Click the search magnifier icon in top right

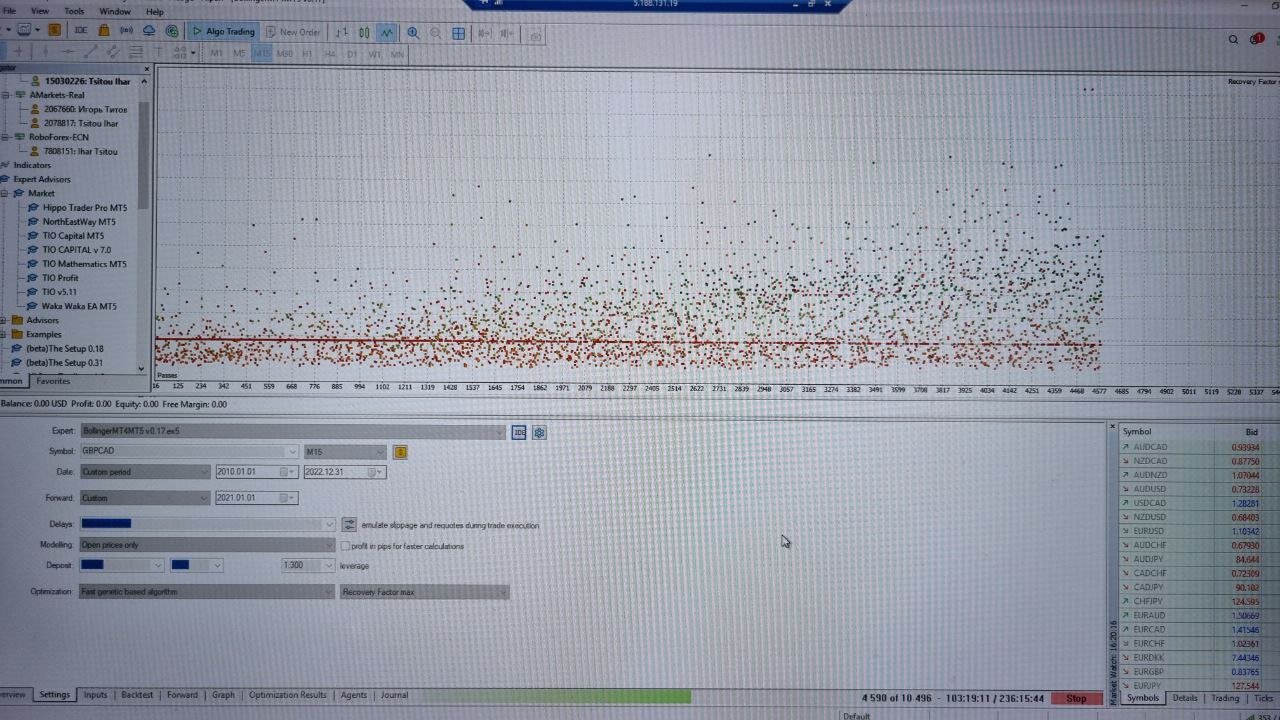click(1233, 39)
